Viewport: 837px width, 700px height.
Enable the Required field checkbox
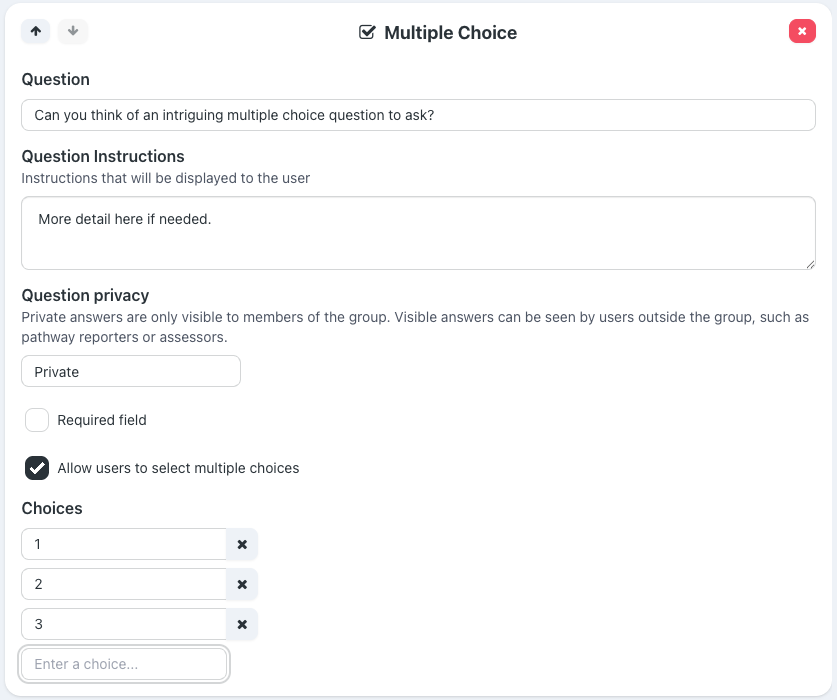(x=37, y=420)
